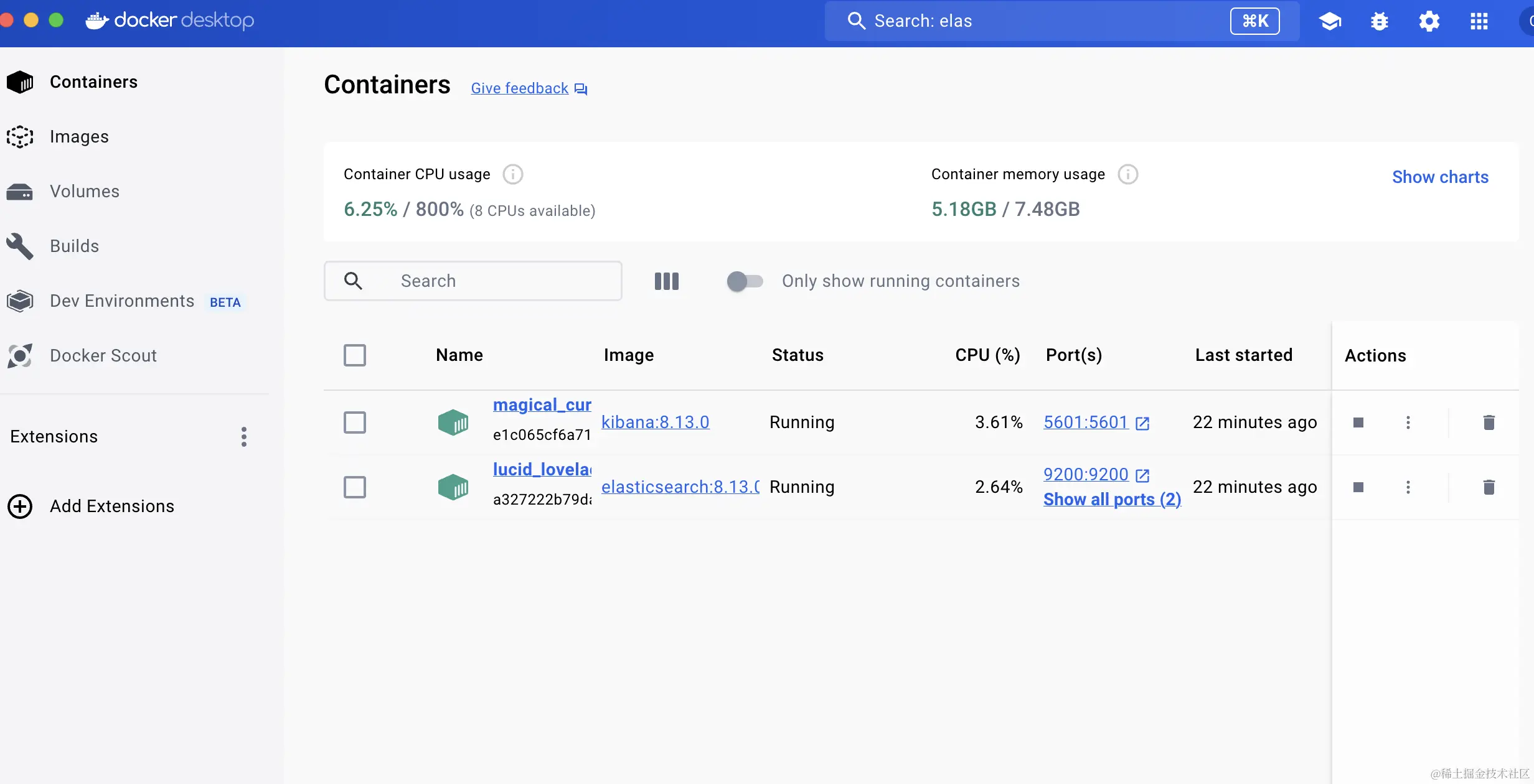Open Volumes section in sidebar
Viewport: 1534px width, 784px height.
pyautogui.click(x=84, y=191)
